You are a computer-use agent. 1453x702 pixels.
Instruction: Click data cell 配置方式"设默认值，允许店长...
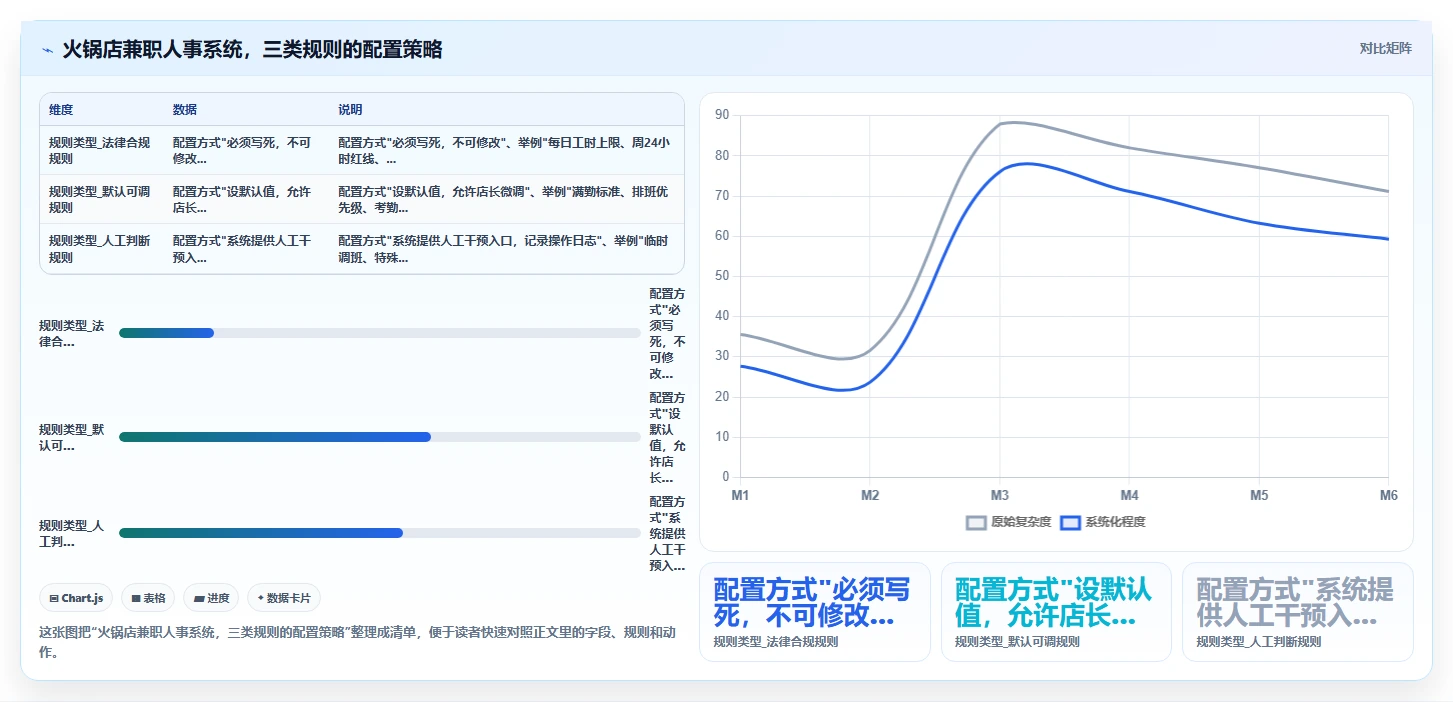[x=244, y=200]
